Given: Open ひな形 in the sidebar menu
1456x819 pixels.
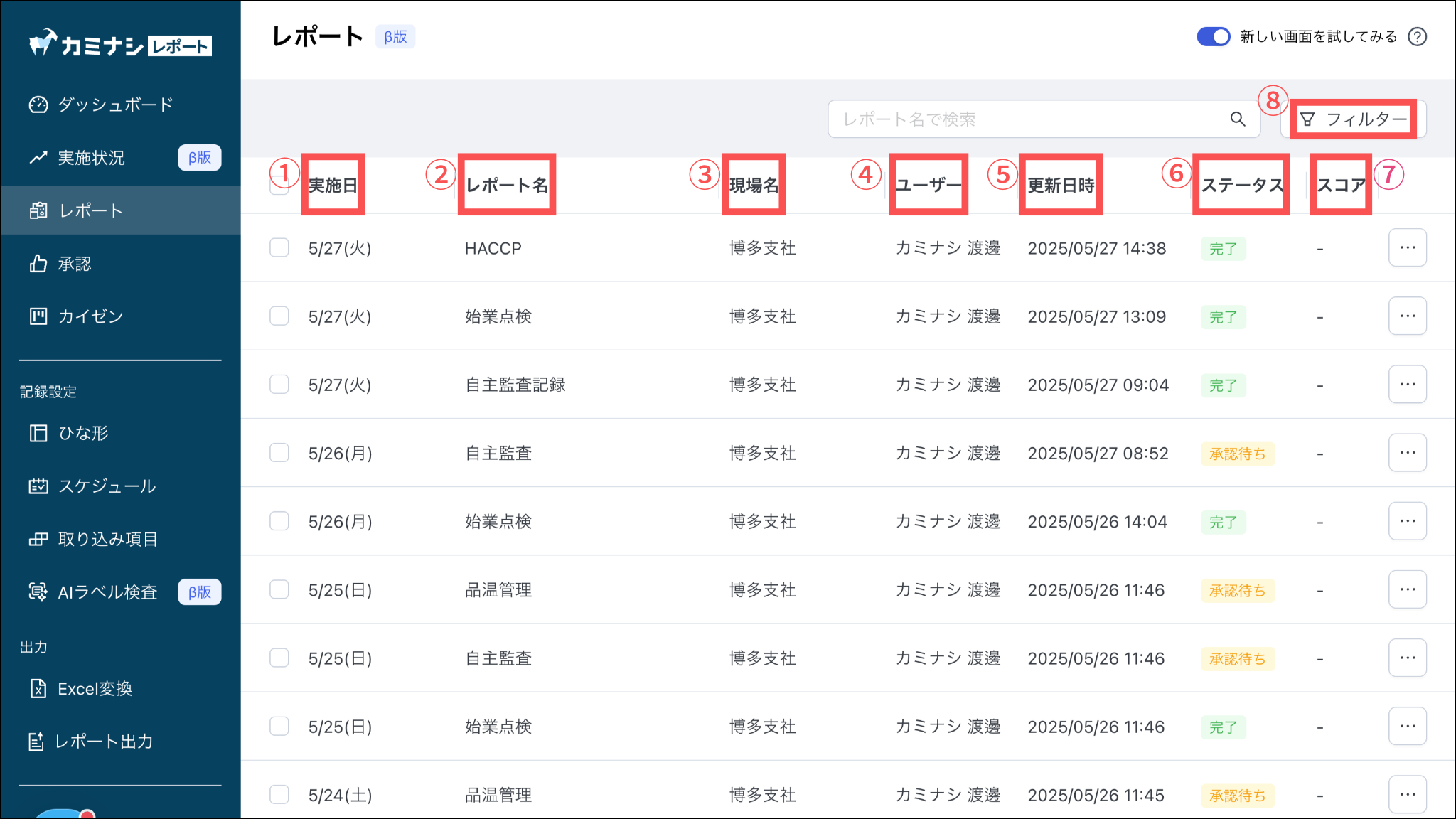Looking at the screenshot, I should coord(83,433).
